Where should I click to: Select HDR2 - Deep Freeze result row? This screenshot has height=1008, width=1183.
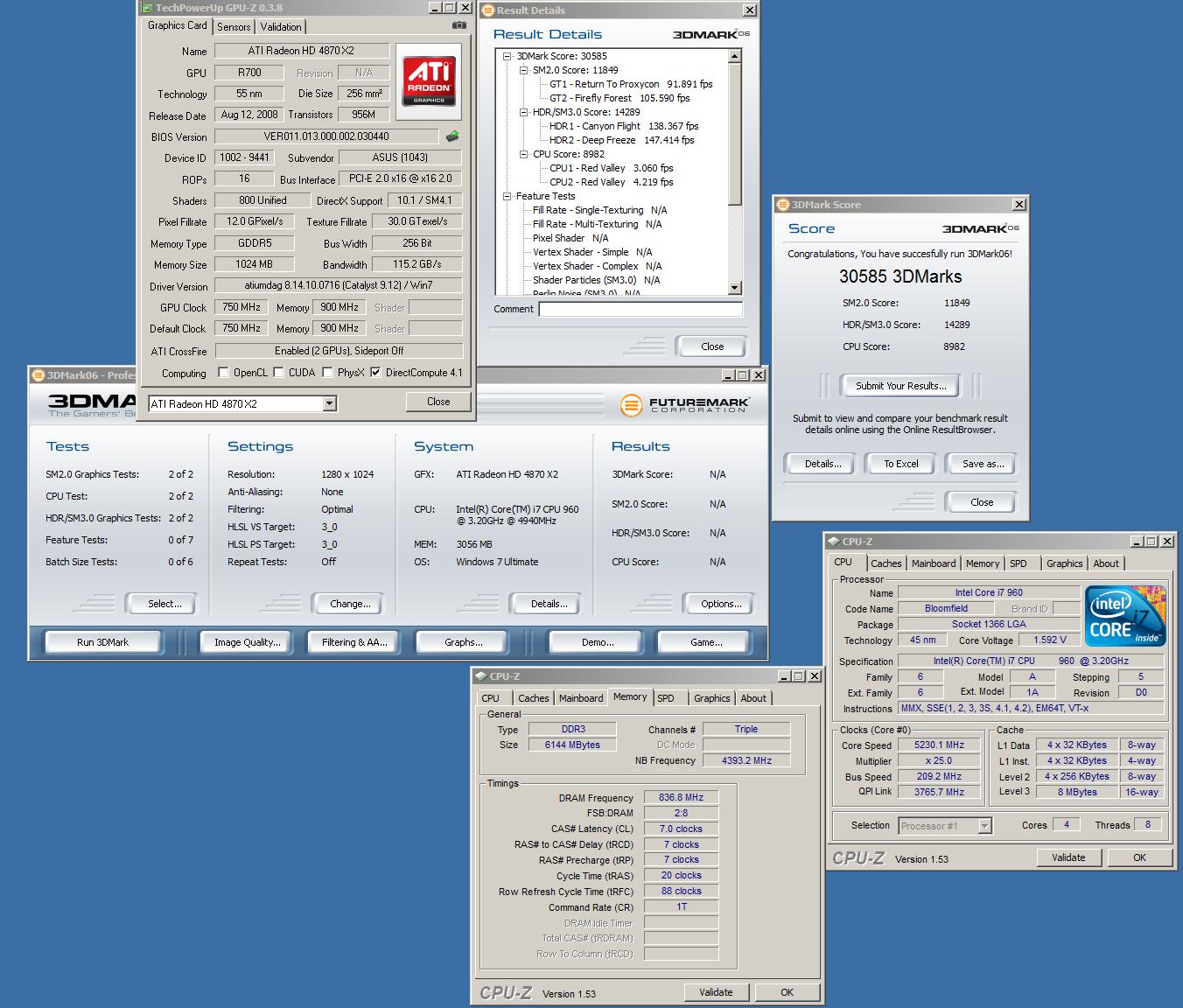[x=621, y=140]
